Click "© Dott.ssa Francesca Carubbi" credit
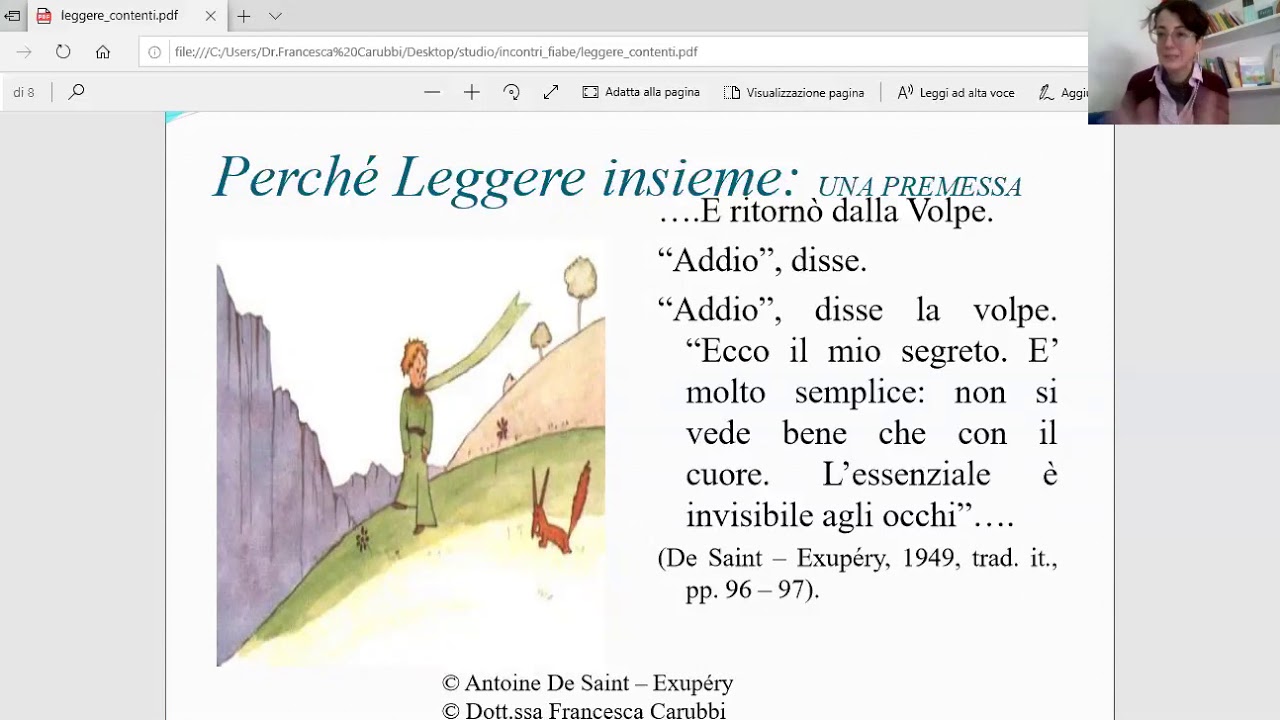Screen dimensions: 1280x720 584,711
